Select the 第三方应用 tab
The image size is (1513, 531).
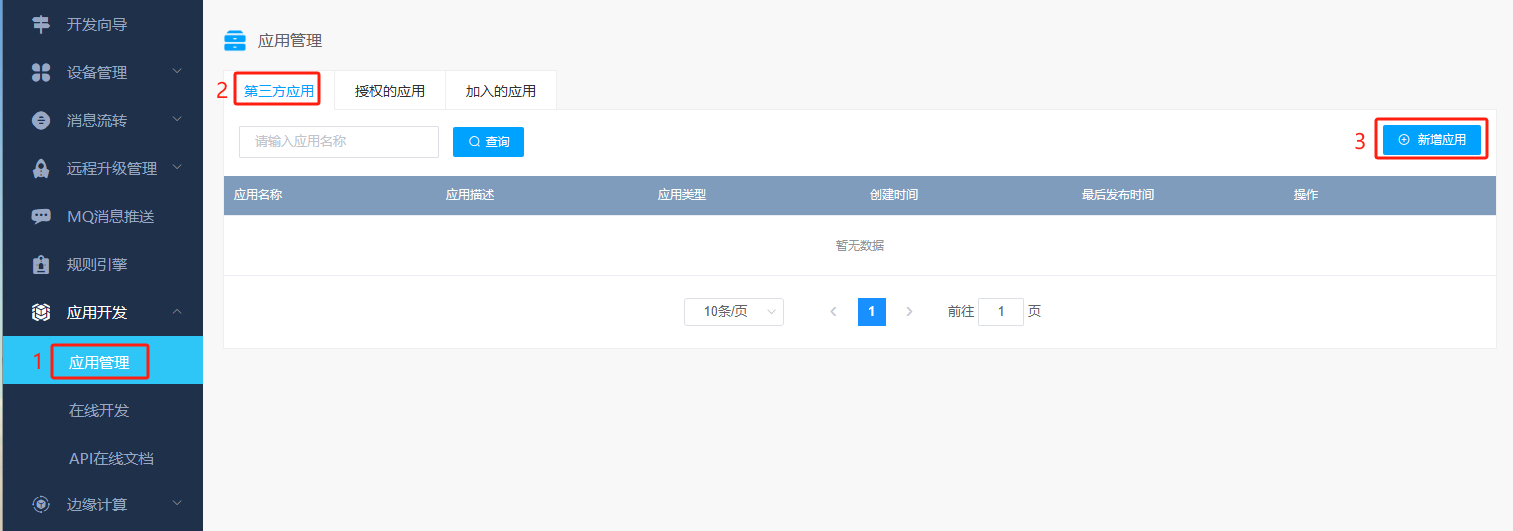[x=279, y=91]
